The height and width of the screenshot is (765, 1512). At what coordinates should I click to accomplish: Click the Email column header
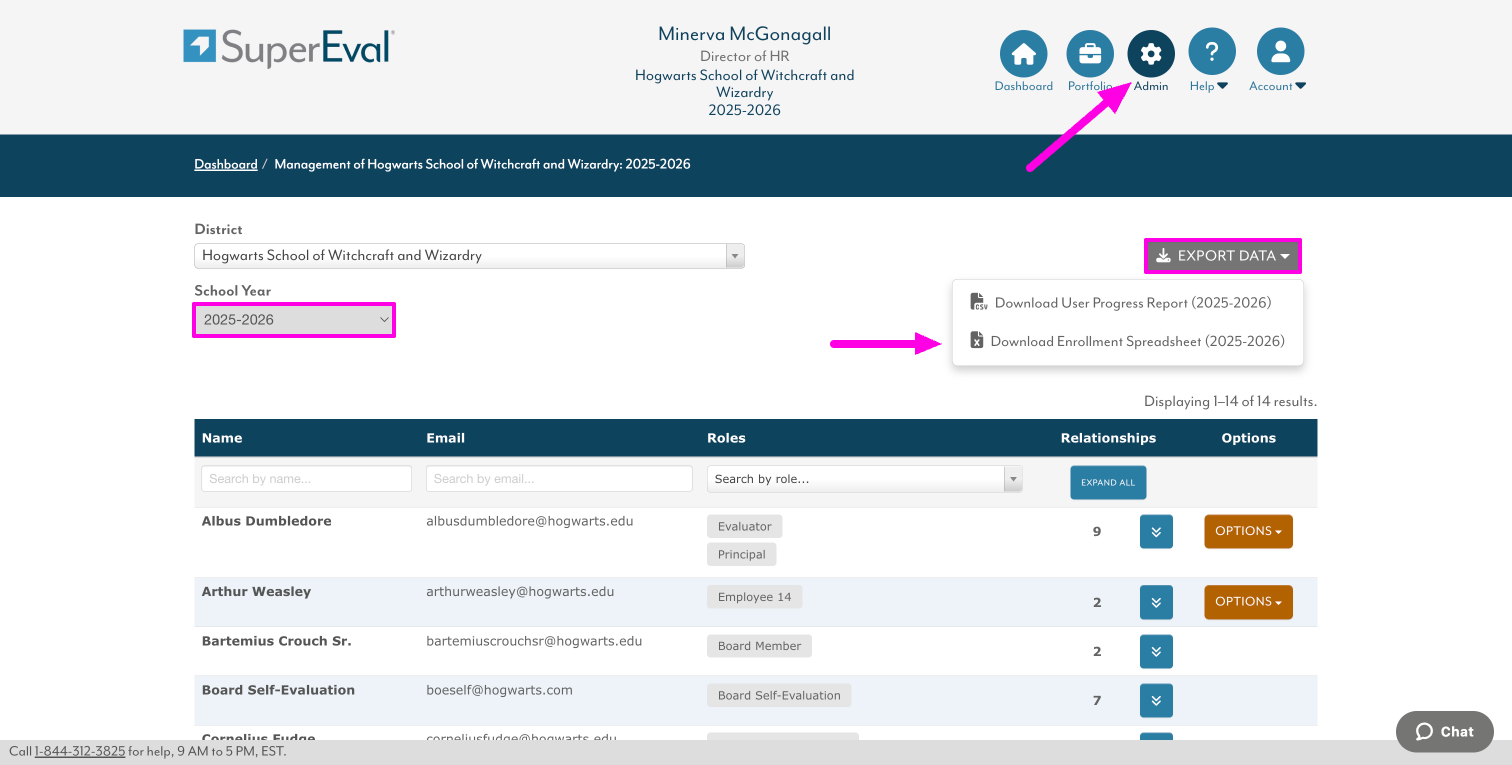445,438
